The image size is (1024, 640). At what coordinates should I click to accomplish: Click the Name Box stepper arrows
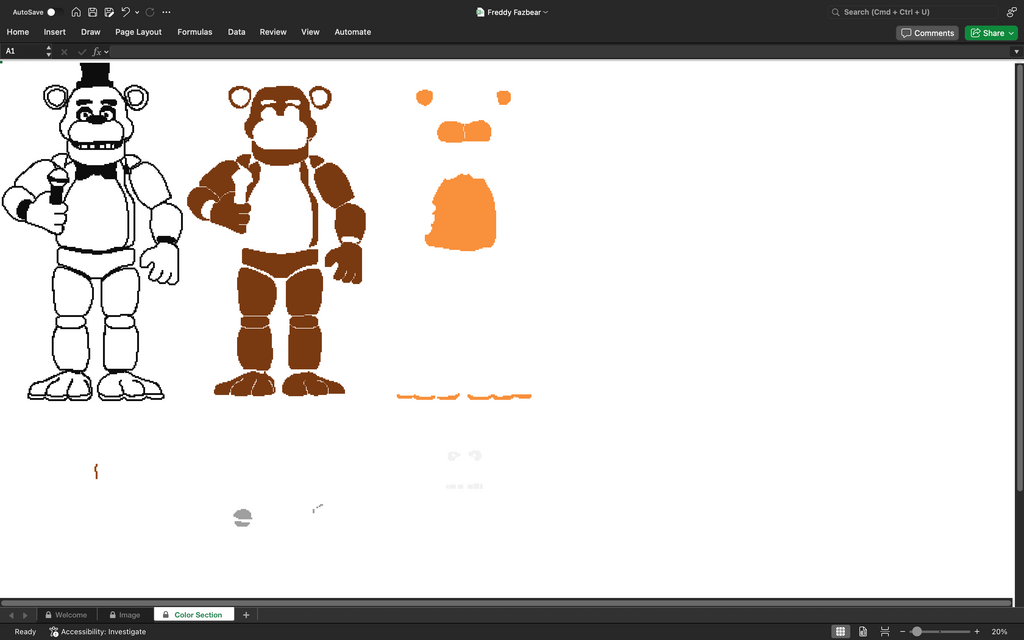49,51
